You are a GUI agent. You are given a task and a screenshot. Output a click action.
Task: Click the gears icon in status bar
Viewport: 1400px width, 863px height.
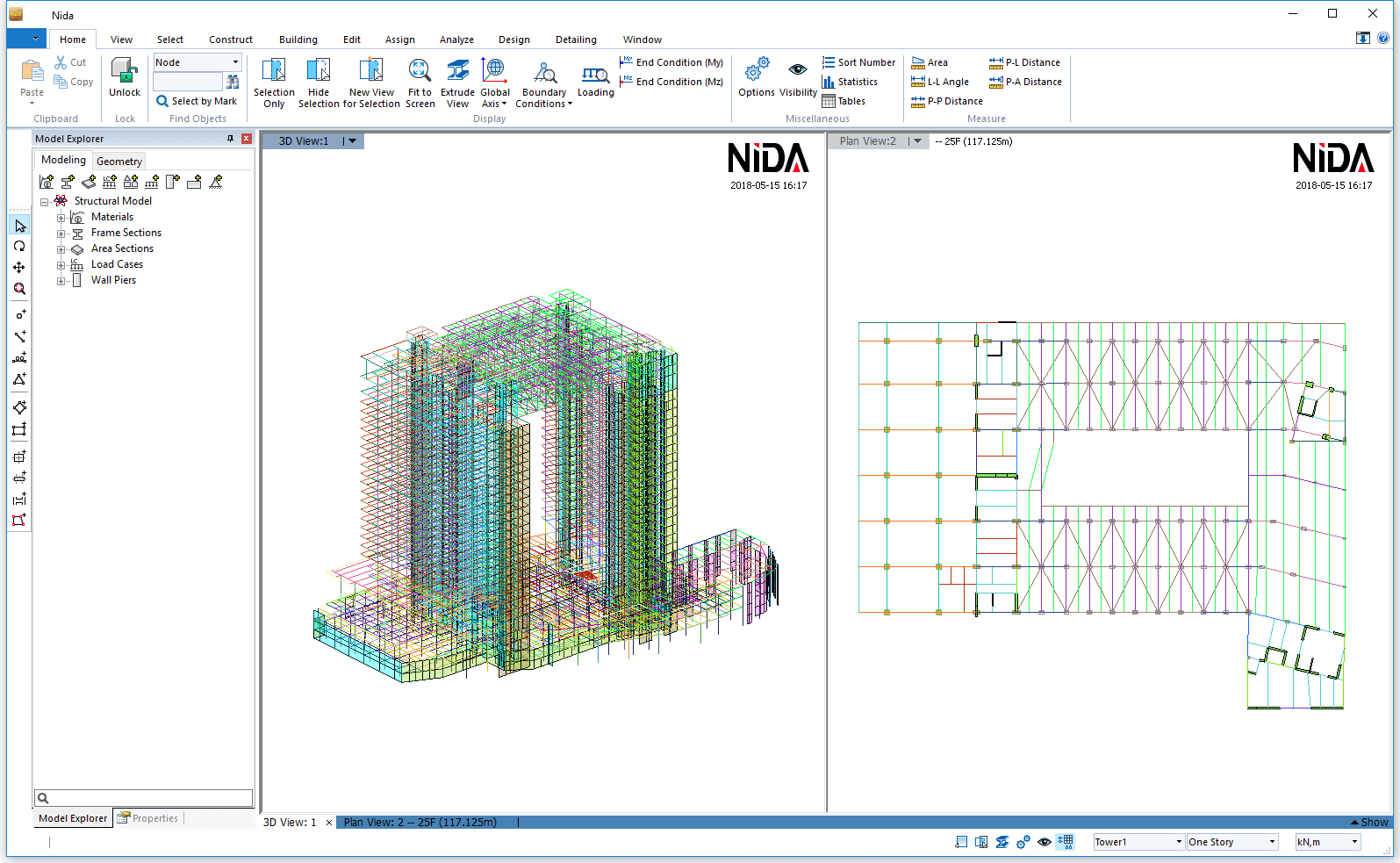[1023, 842]
